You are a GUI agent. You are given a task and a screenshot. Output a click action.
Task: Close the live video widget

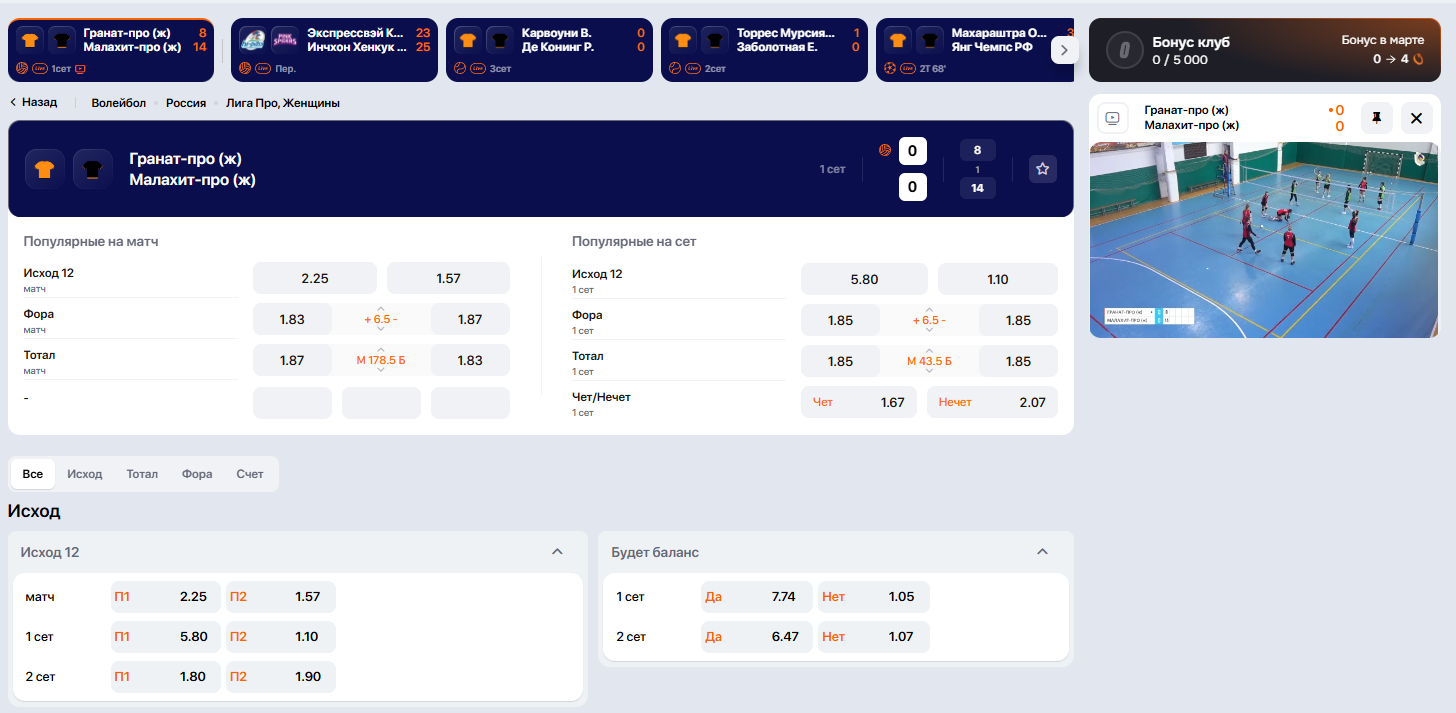[1416, 118]
